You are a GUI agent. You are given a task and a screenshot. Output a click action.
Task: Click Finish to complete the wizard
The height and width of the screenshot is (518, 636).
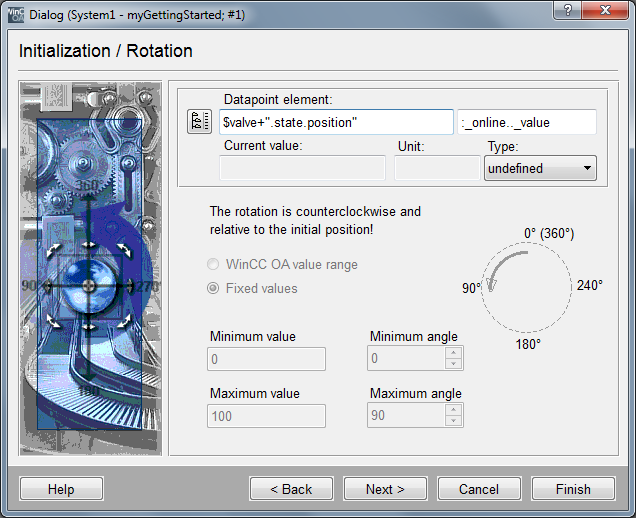(573, 489)
